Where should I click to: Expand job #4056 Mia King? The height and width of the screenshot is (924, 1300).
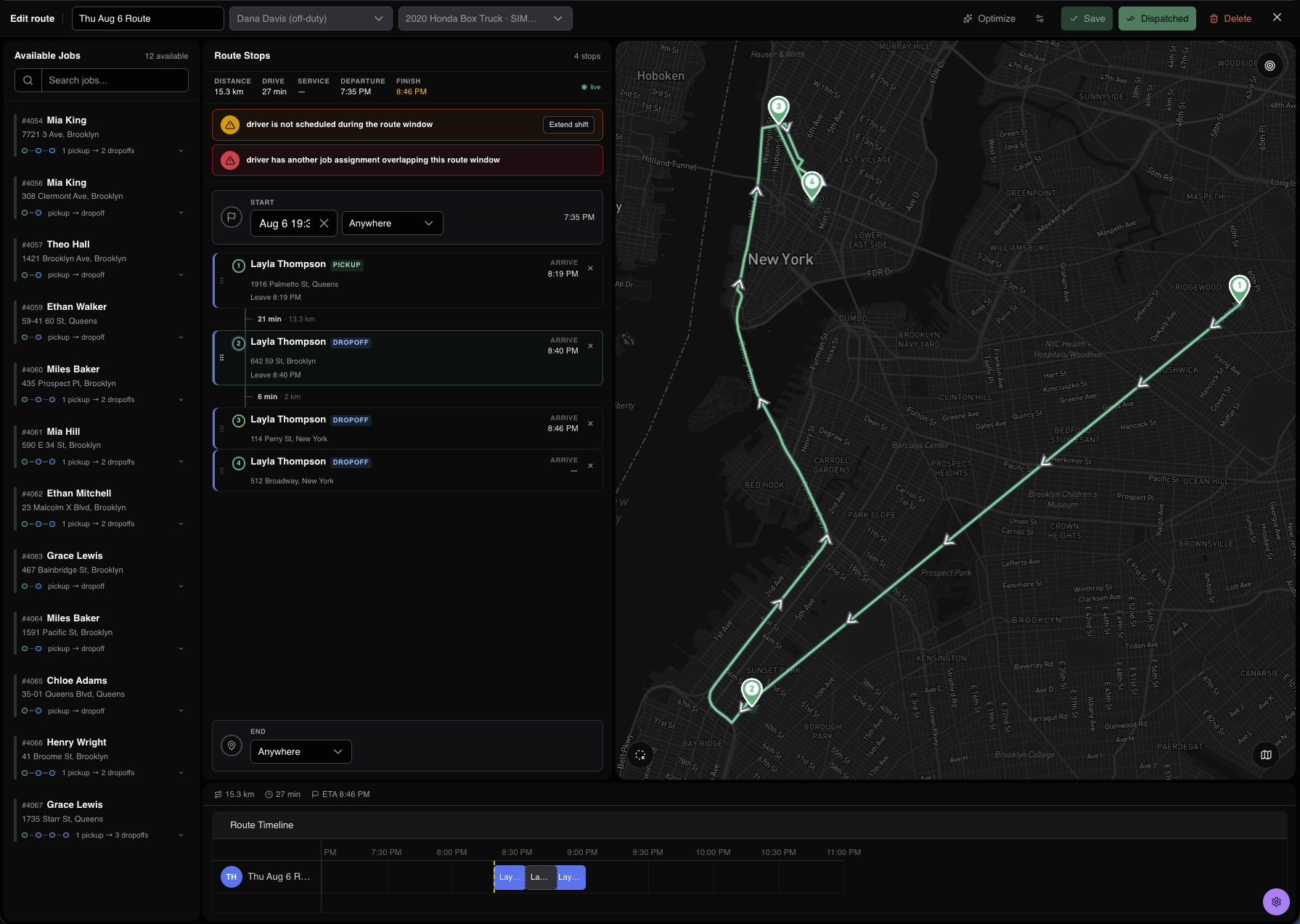point(181,213)
